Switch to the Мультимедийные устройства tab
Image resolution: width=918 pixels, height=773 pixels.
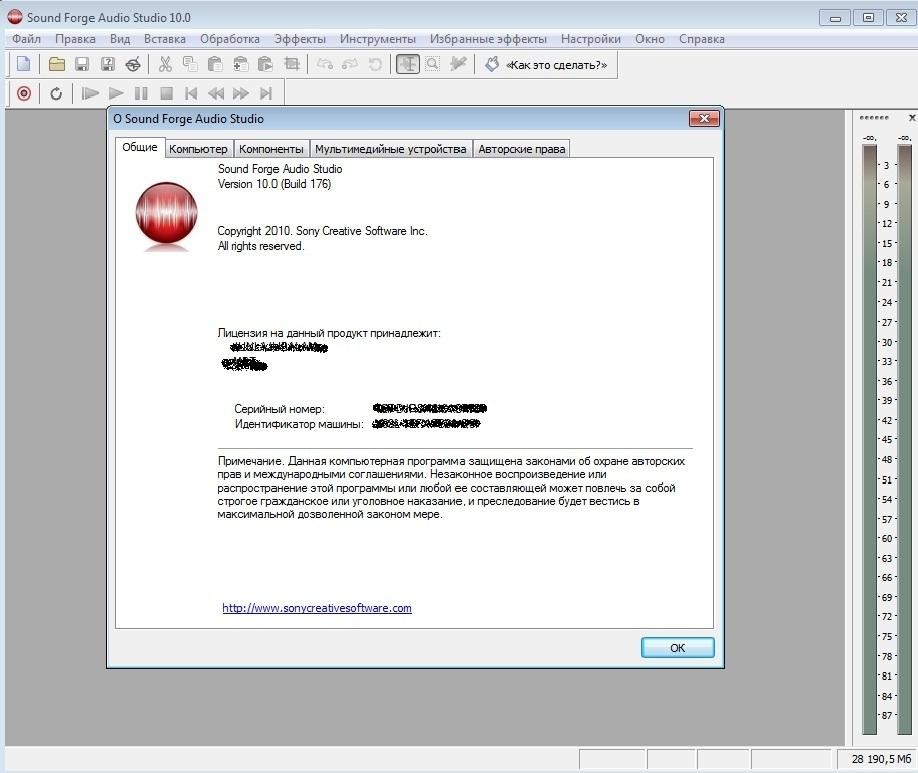click(x=391, y=149)
